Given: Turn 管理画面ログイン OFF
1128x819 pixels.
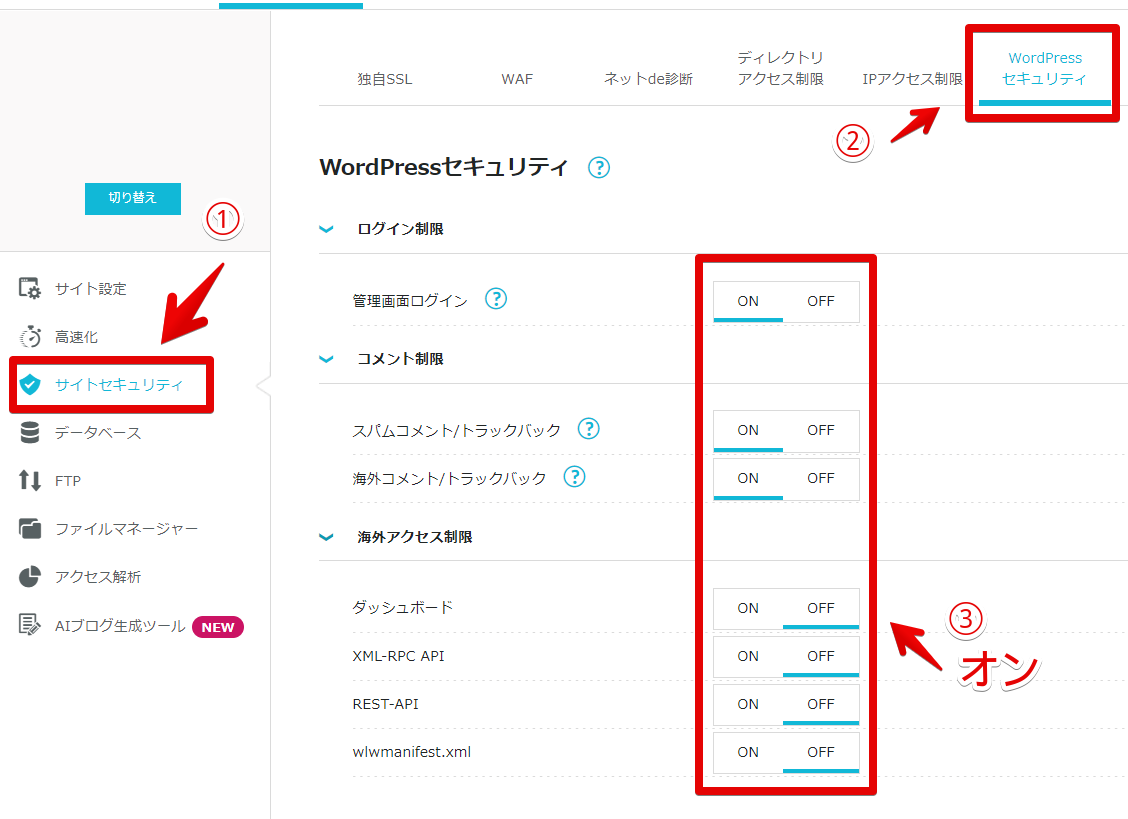Looking at the screenshot, I should tap(821, 302).
